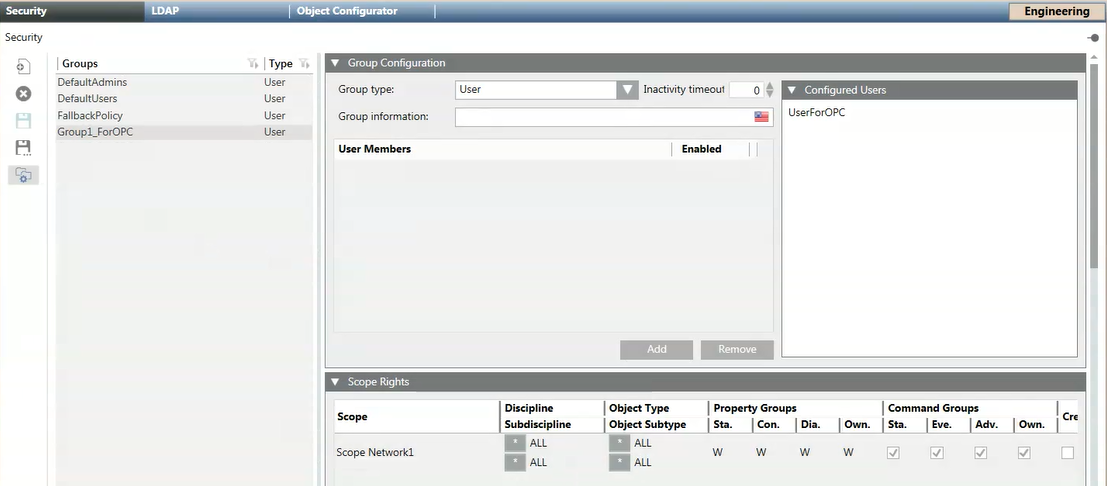The height and width of the screenshot is (486, 1107).
Task: Toggle the Eve. command group checkbox
Action: 936,453
